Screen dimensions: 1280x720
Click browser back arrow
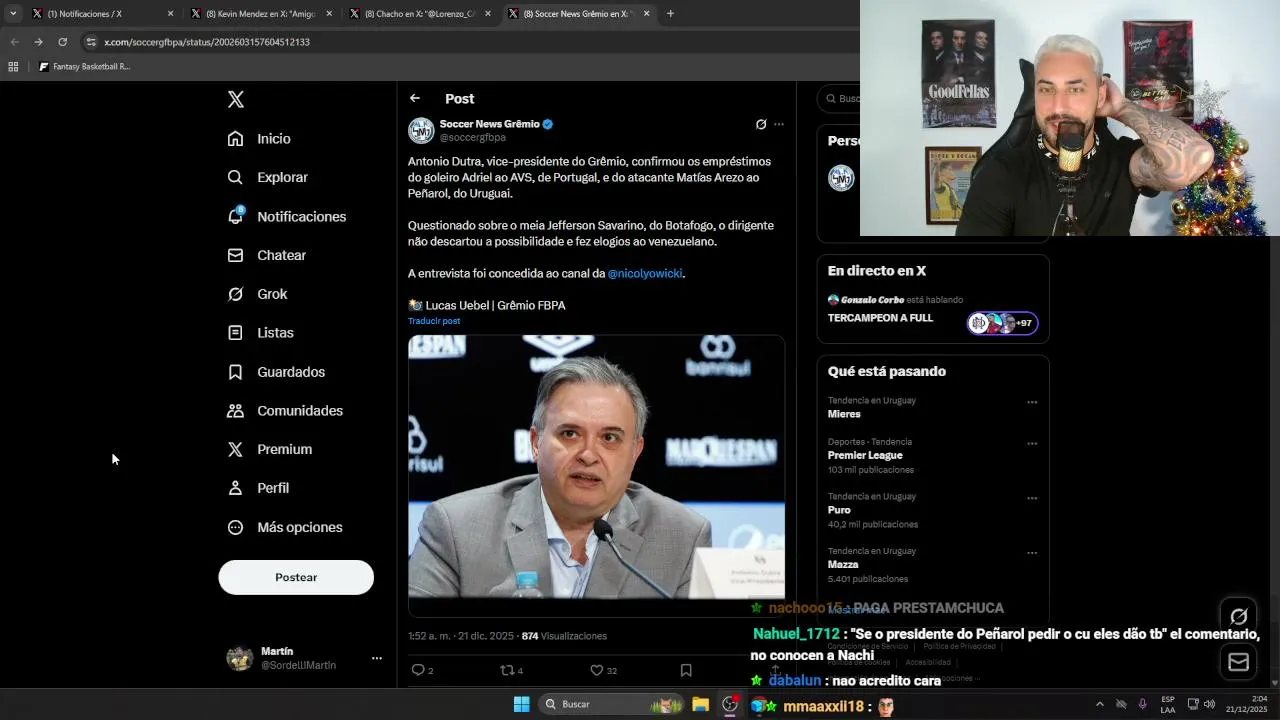[x=14, y=42]
